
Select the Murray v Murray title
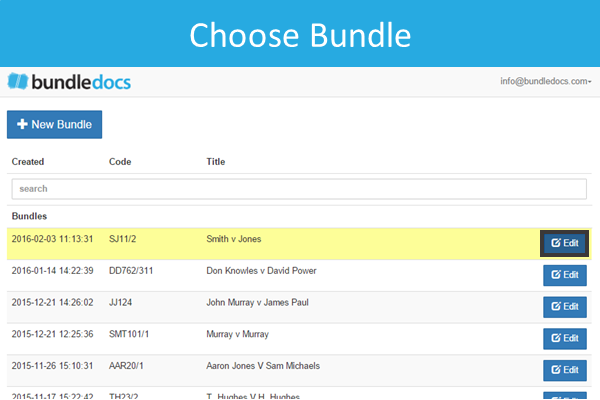click(238, 335)
